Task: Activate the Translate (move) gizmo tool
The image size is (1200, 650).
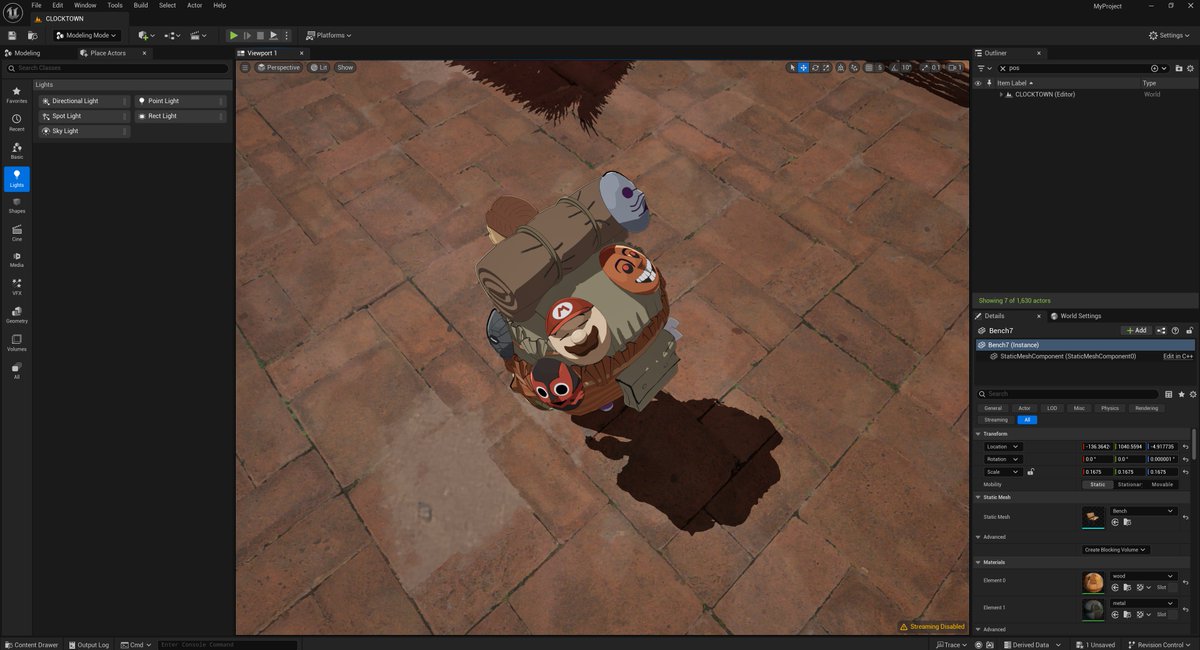Action: 804,67
